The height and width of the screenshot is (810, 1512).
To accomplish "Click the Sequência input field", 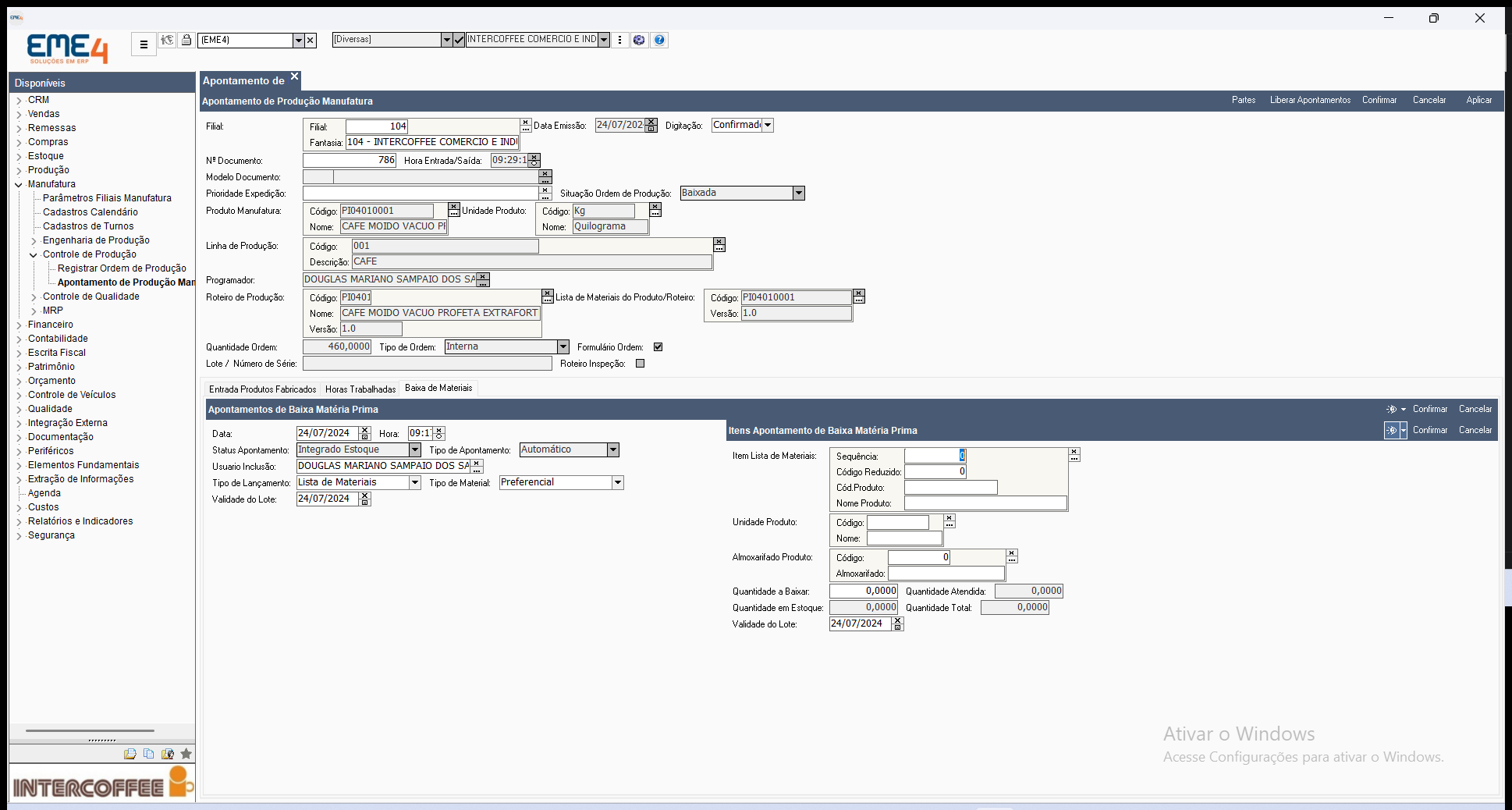I will pos(935,456).
